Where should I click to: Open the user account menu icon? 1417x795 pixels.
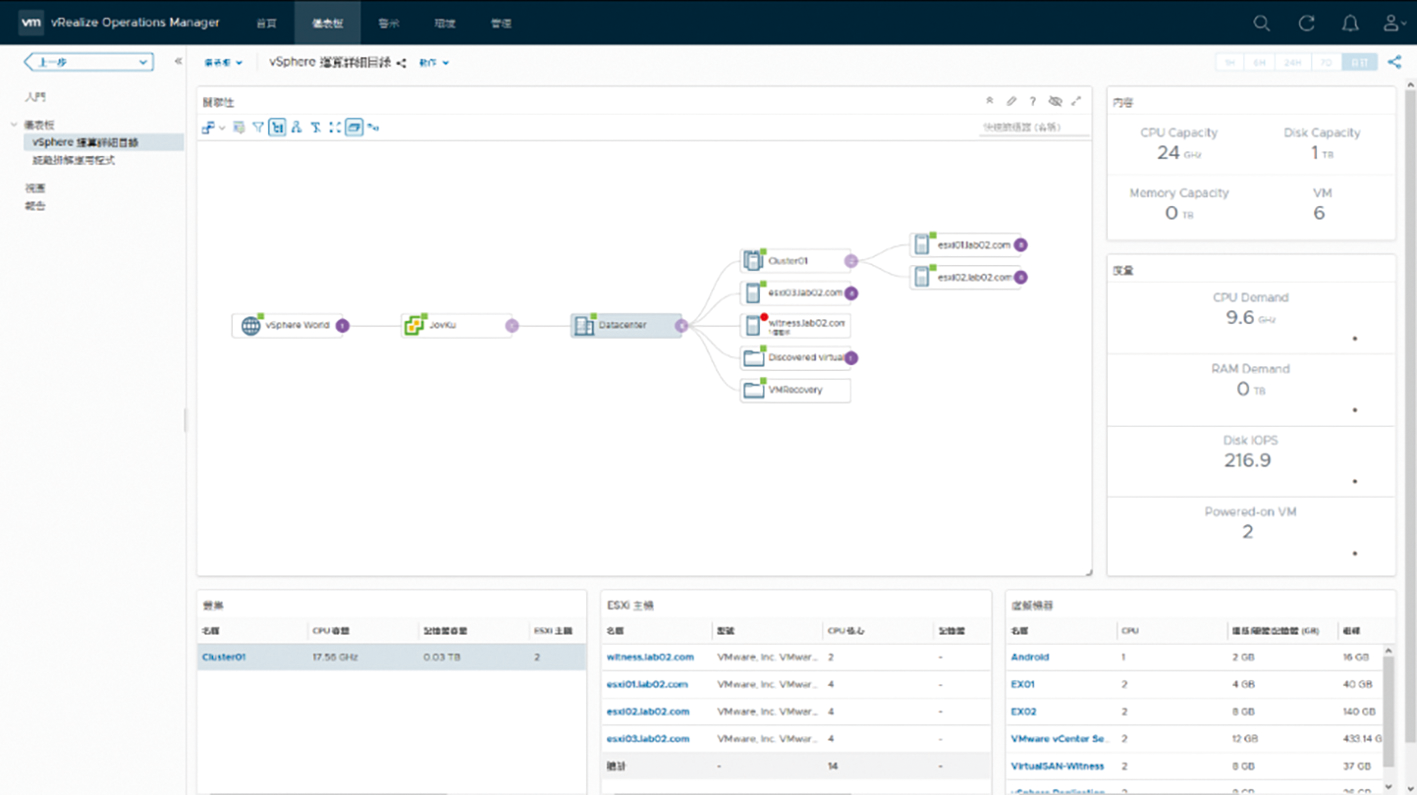click(x=1393, y=23)
